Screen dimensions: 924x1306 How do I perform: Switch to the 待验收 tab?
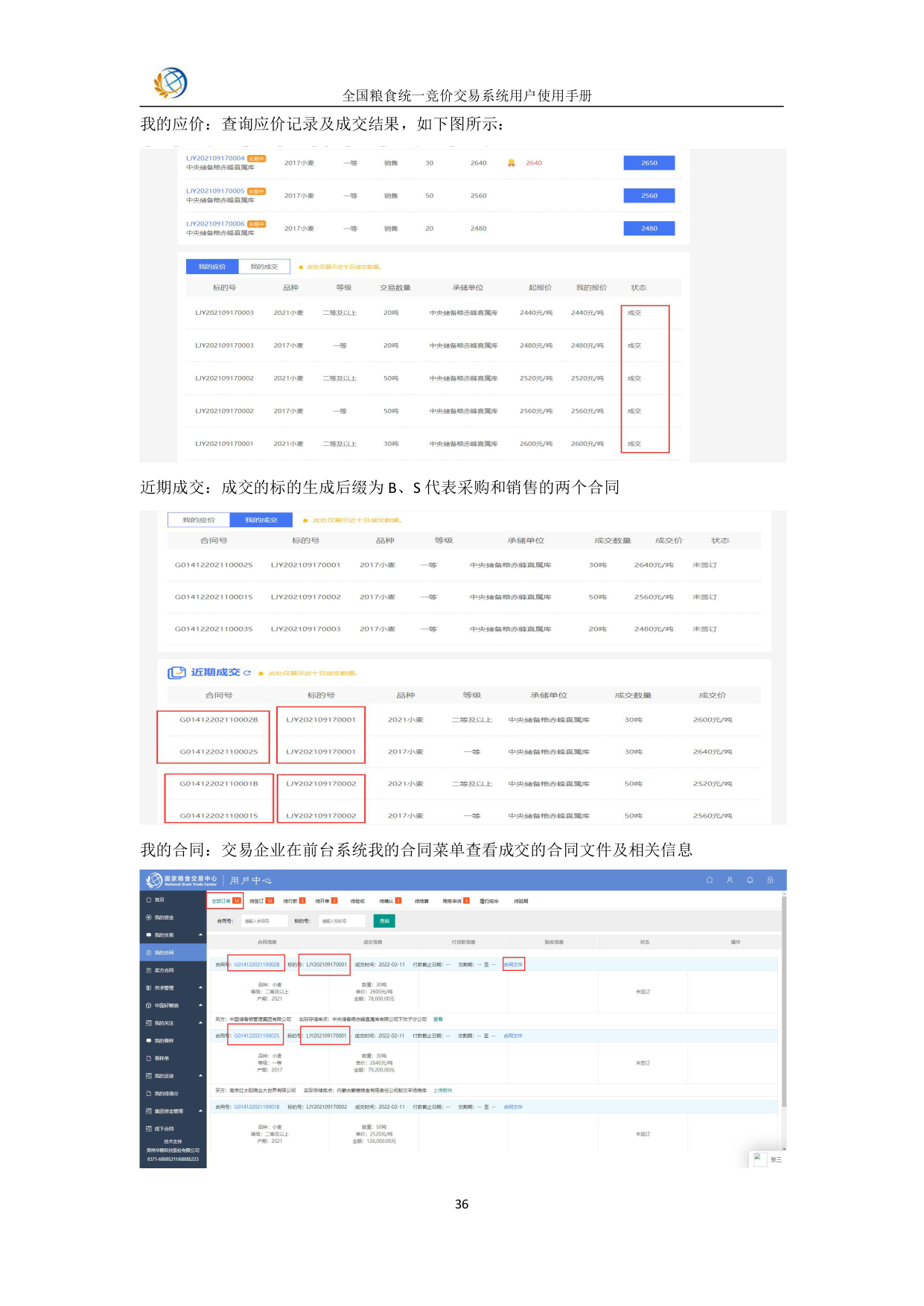tap(357, 901)
